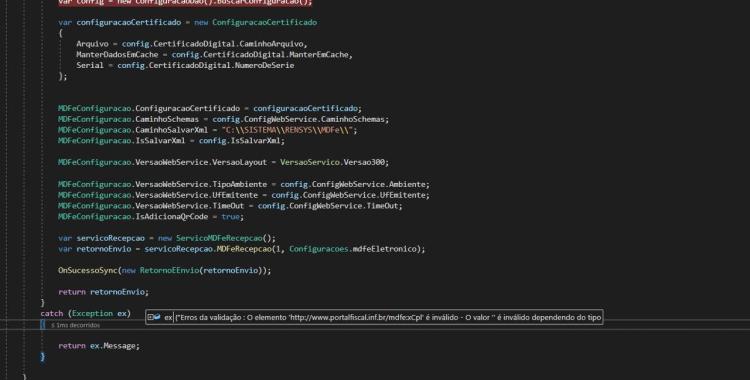Click the 'VersaoLayout' property

(240, 162)
